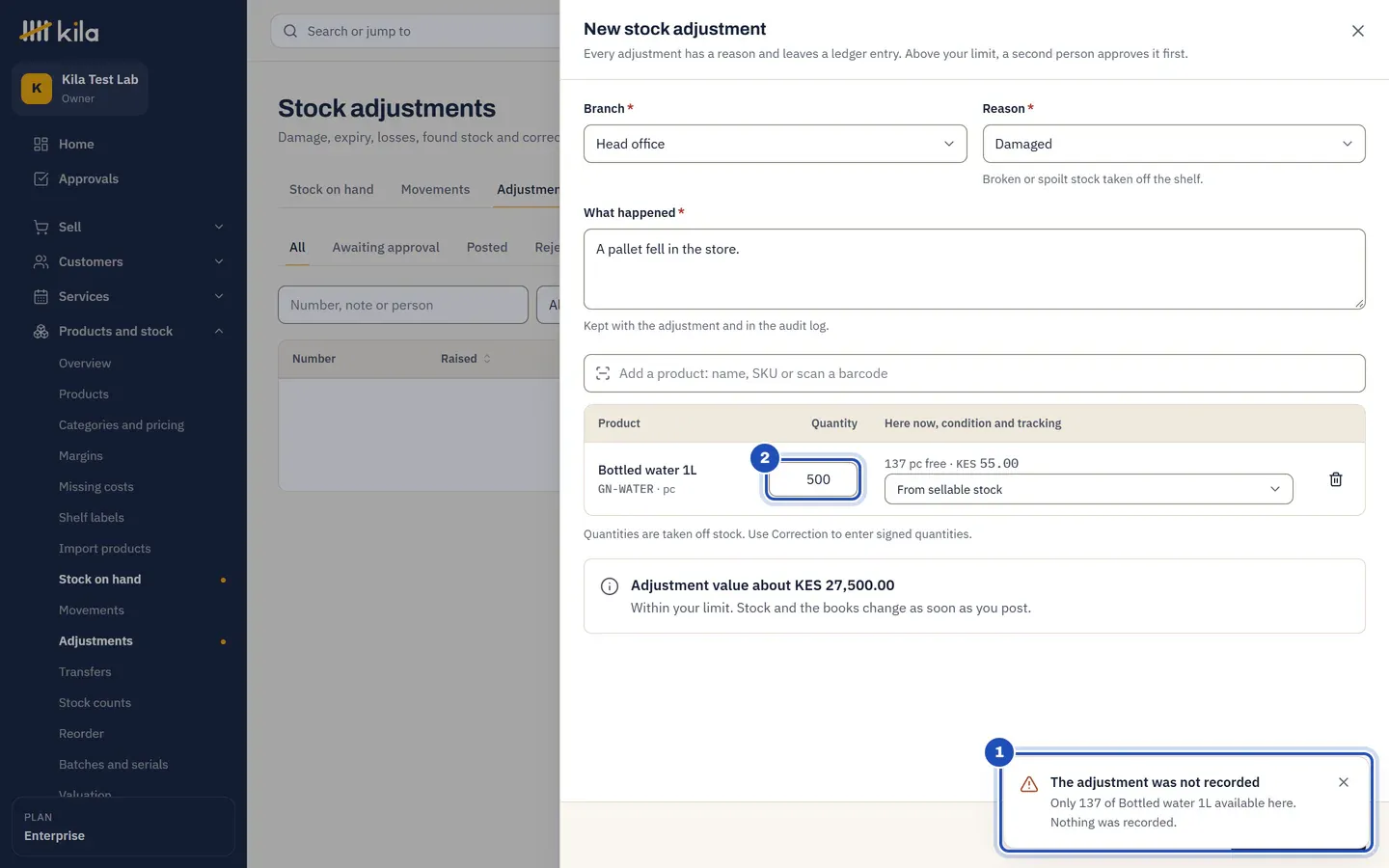Click the Kila Test Lab K avatar
This screenshot has height=868, width=1389.
pos(37,89)
